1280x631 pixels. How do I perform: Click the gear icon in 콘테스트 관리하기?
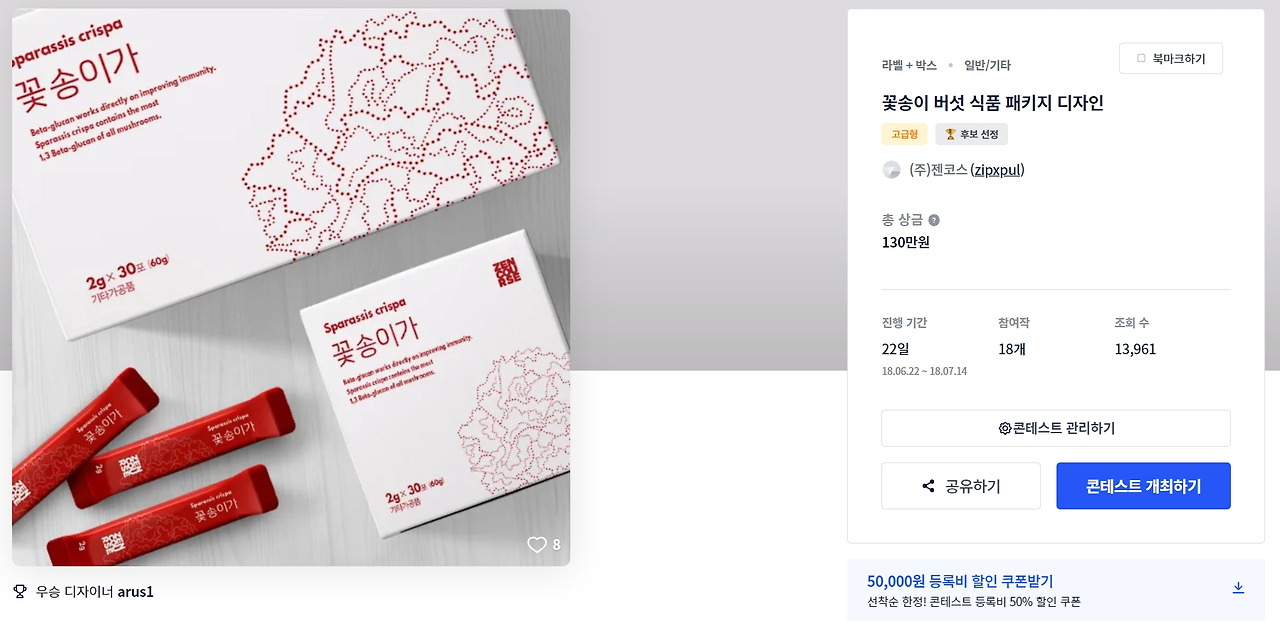[1004, 428]
